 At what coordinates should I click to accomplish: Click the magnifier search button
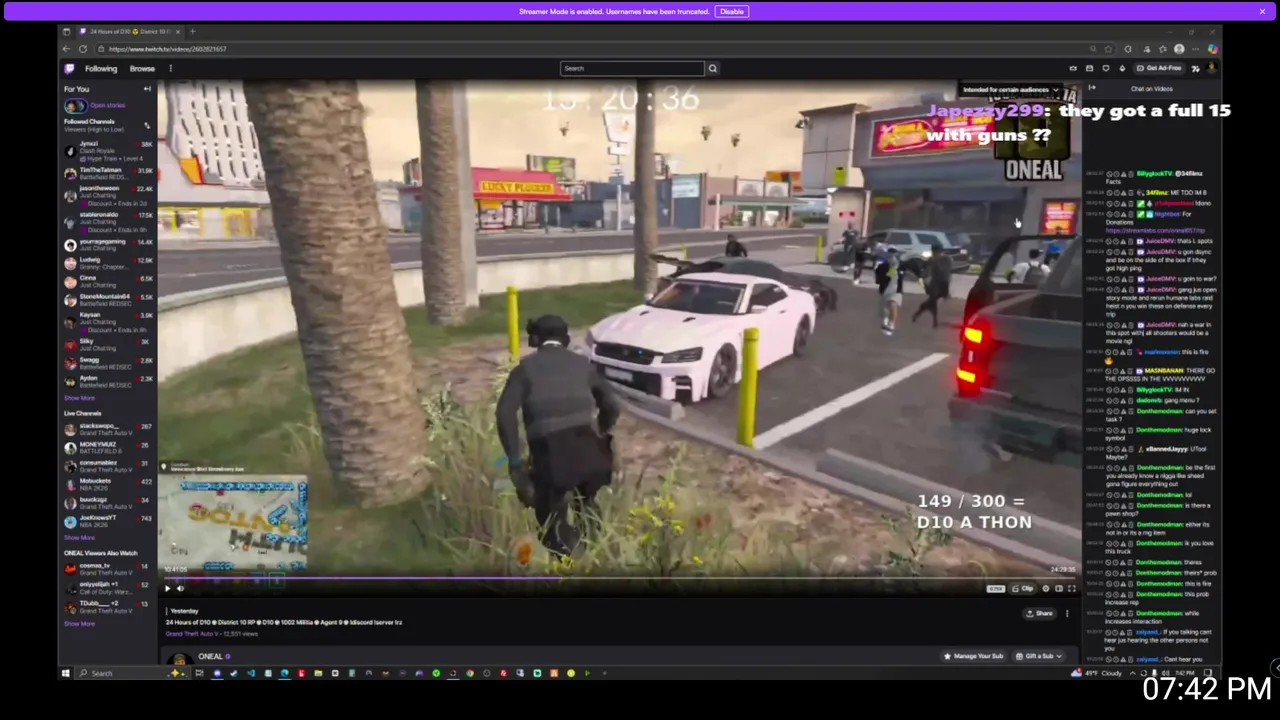pos(713,68)
